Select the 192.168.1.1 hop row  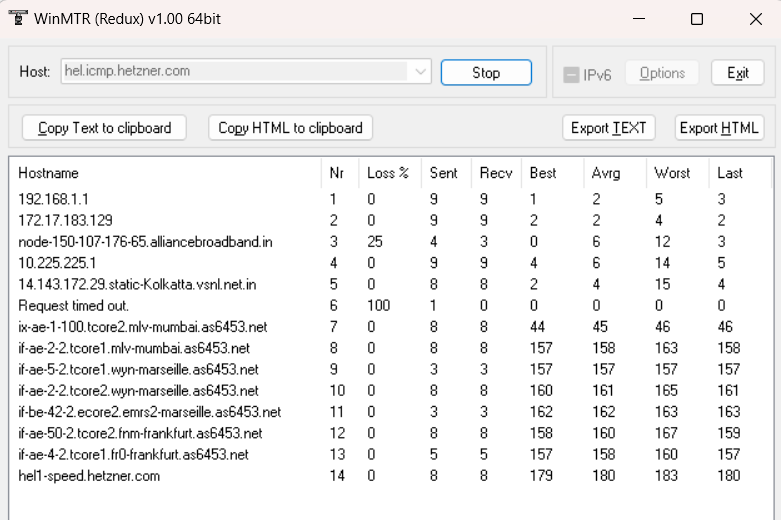53,199
